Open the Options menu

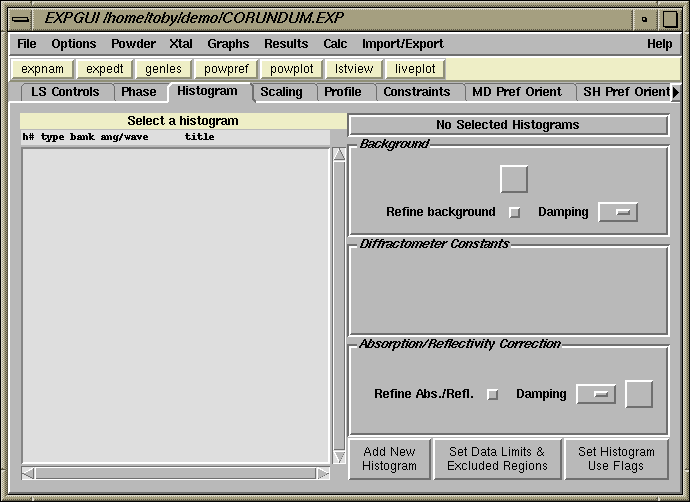click(73, 44)
